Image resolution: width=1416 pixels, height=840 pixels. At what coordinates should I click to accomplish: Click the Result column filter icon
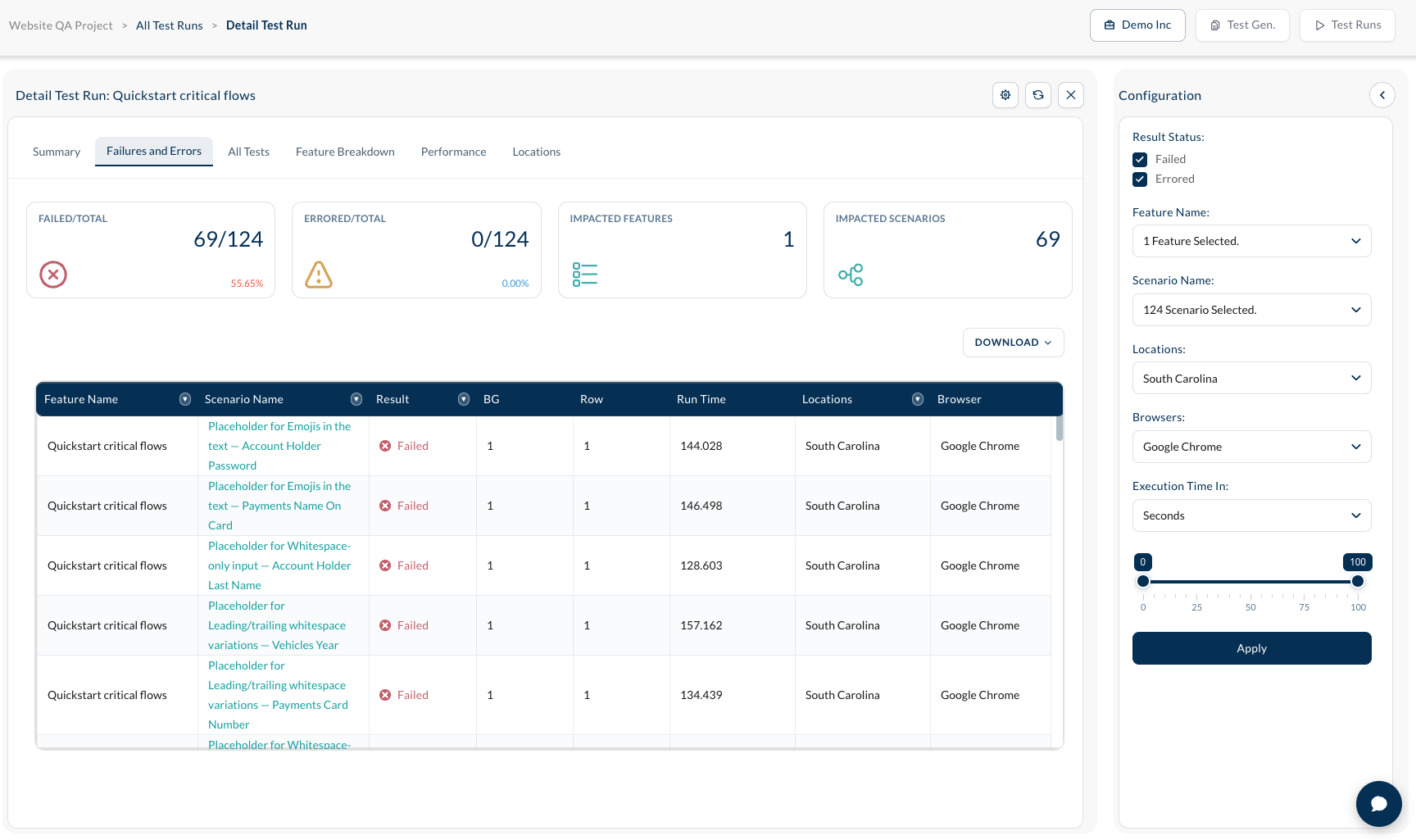(464, 399)
